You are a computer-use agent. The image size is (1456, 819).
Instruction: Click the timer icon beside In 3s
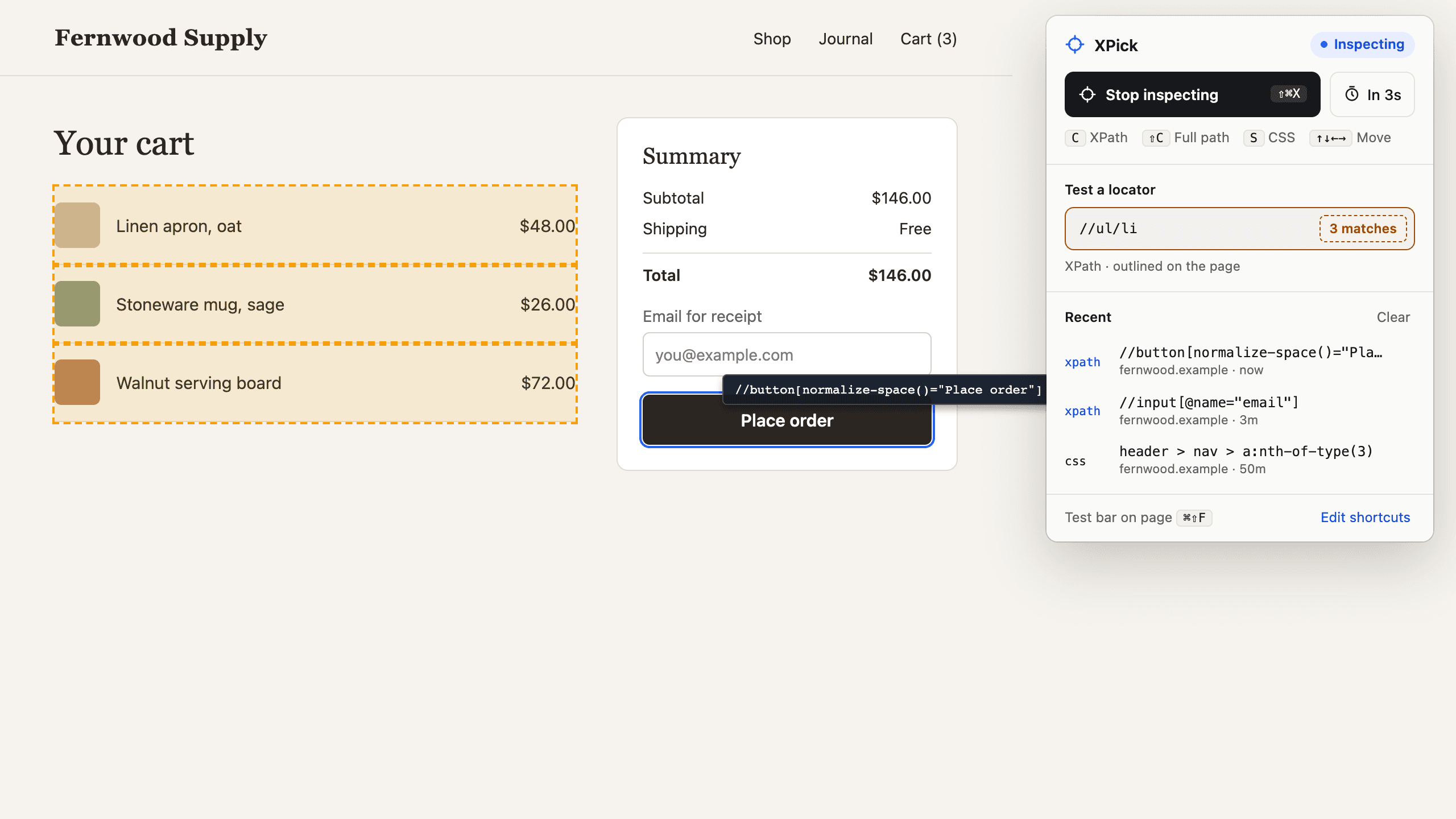1351,94
